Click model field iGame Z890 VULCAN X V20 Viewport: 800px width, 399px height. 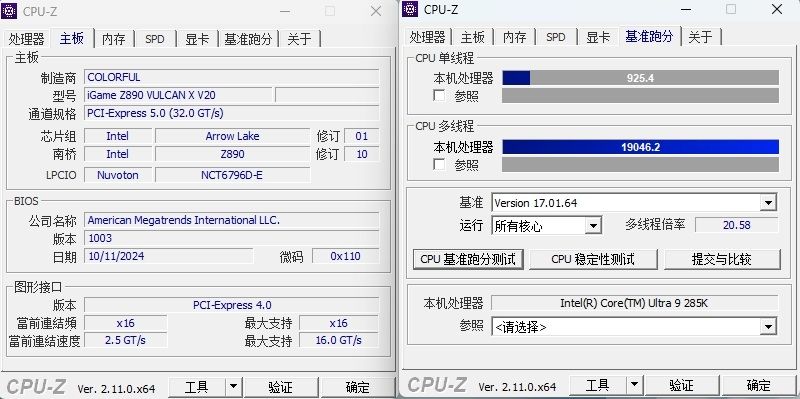(178, 95)
